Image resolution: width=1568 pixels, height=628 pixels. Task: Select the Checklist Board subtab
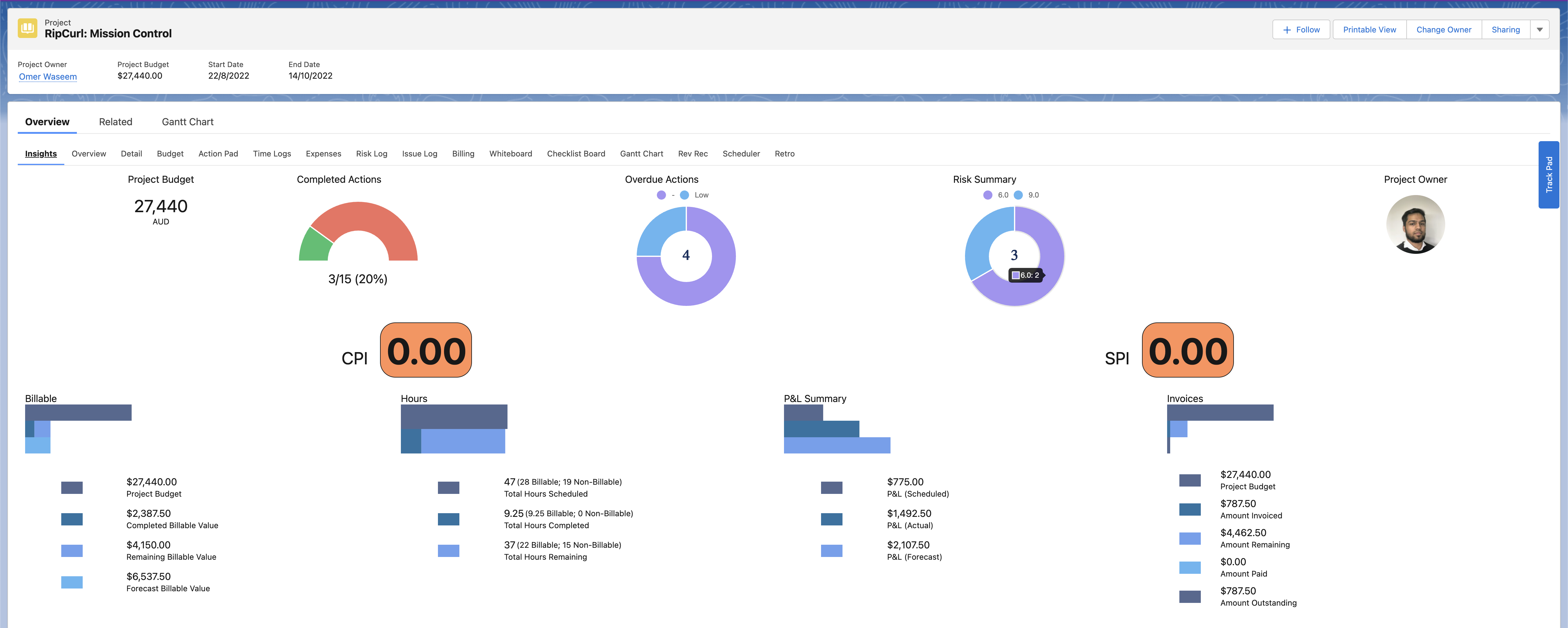point(576,153)
